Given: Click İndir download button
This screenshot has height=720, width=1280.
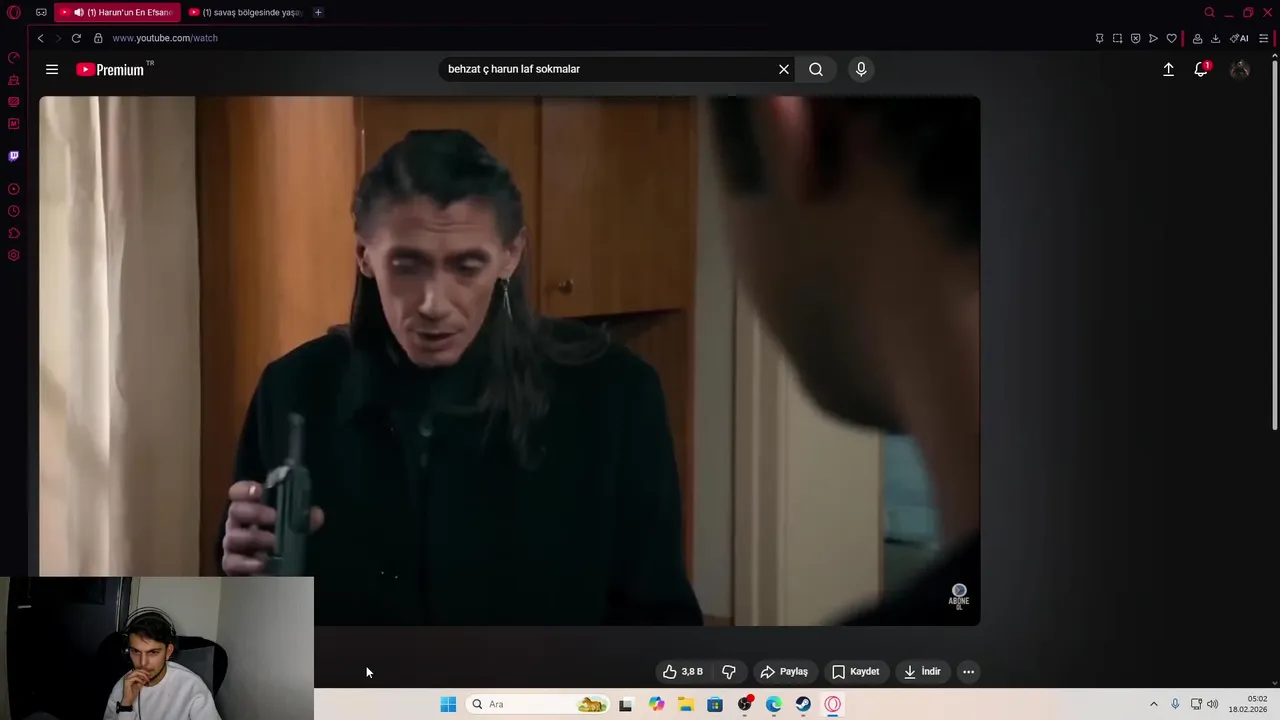Looking at the screenshot, I should coord(922,672).
